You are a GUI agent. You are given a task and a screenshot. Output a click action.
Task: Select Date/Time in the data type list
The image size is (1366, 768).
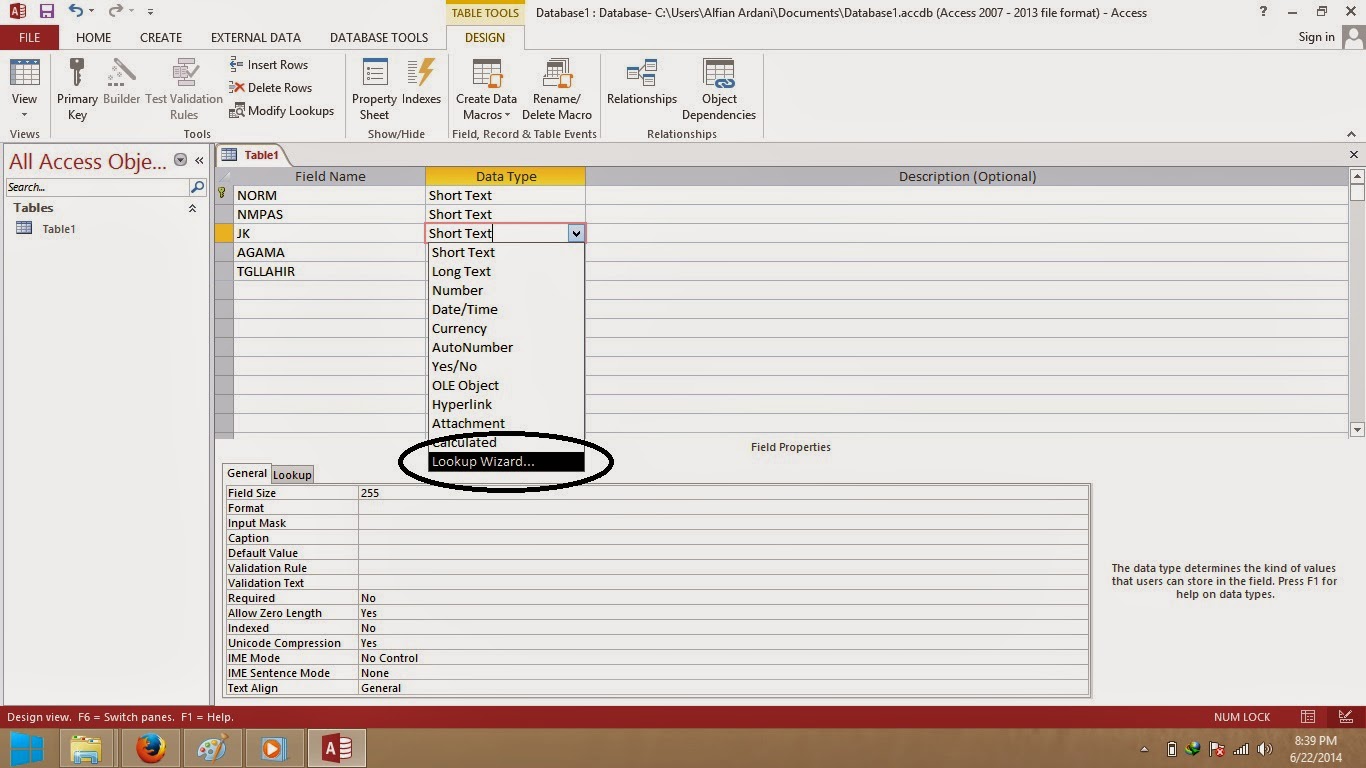pos(506,309)
